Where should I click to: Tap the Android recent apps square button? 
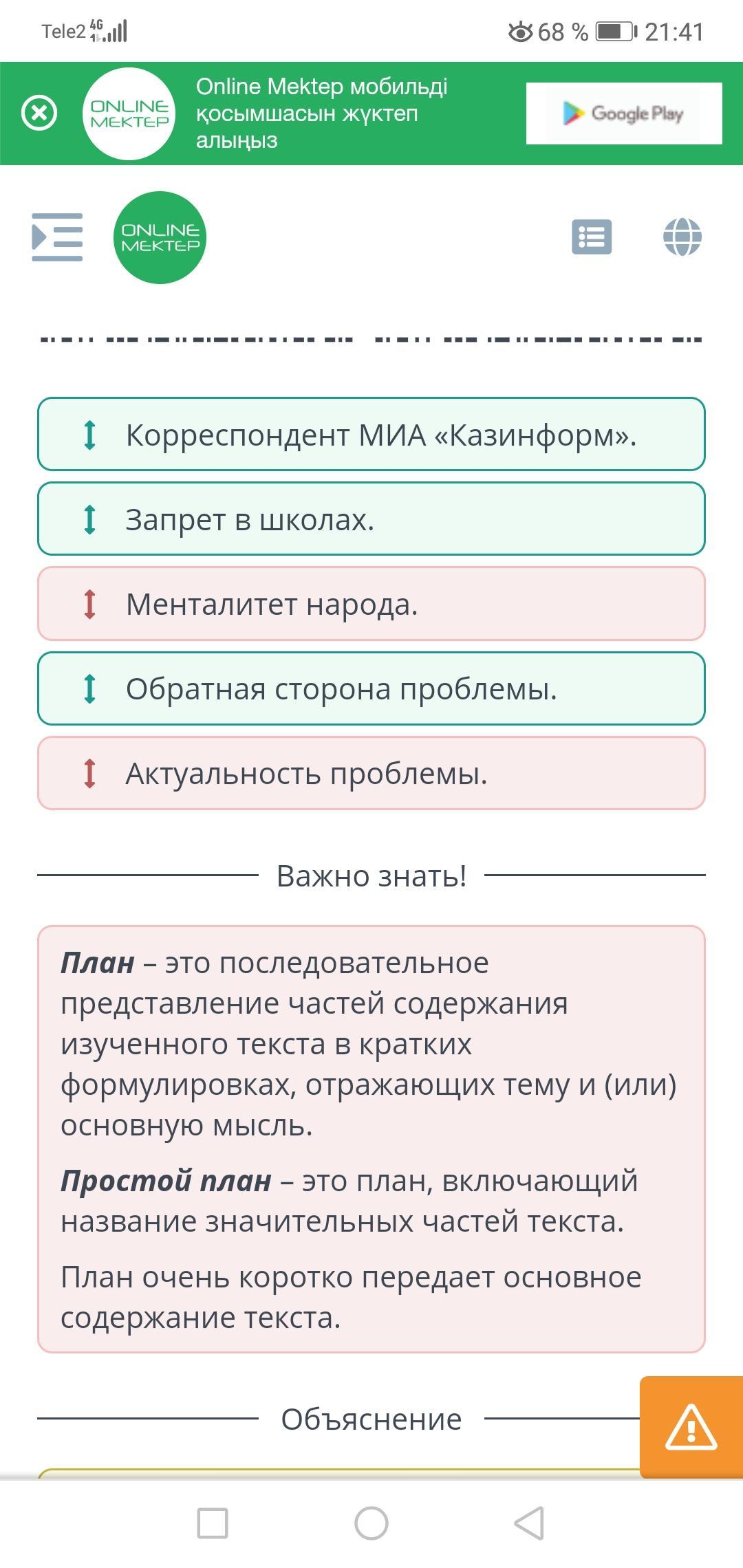point(213,1523)
